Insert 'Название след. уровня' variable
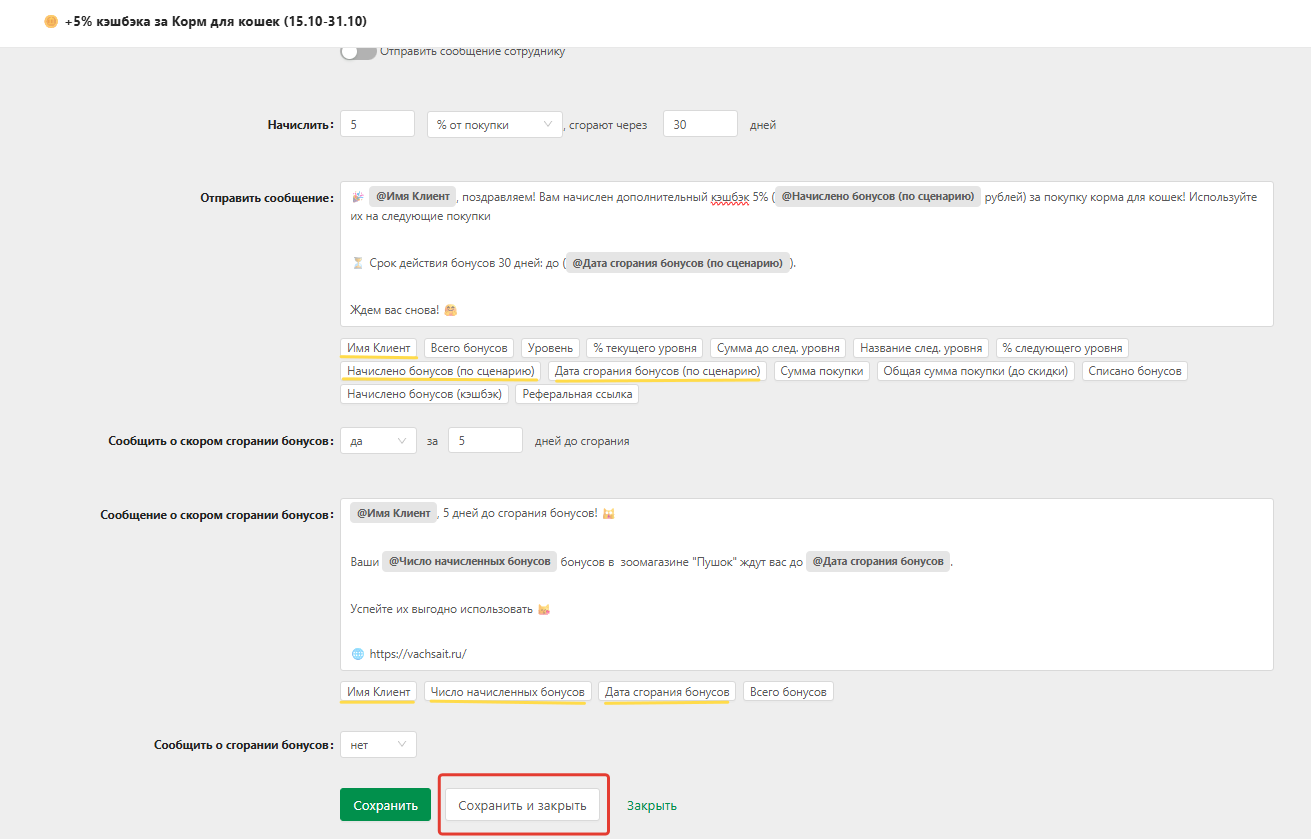The width and height of the screenshot is (1311, 839). (921, 348)
